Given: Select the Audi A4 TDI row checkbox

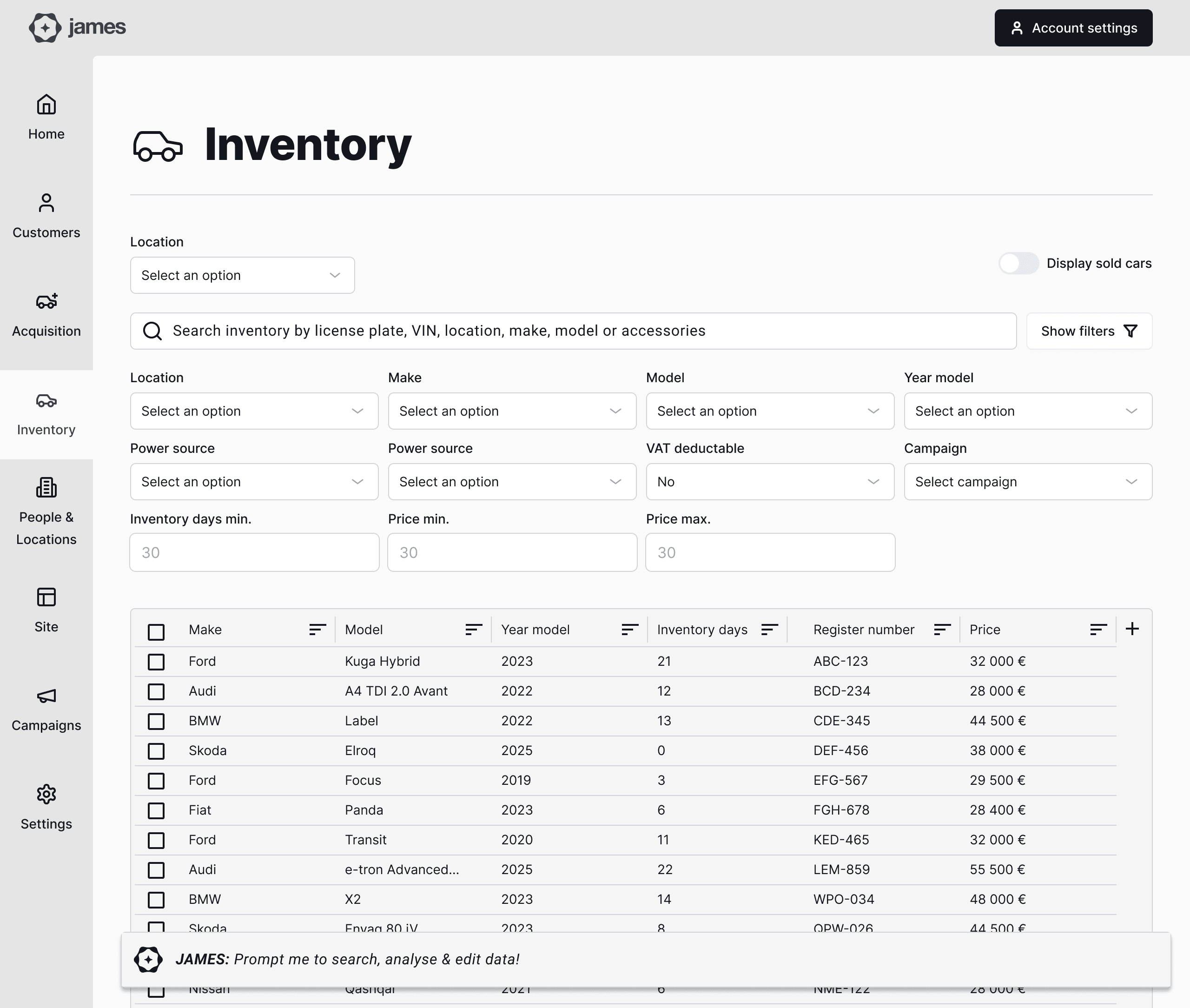Looking at the screenshot, I should (156, 691).
